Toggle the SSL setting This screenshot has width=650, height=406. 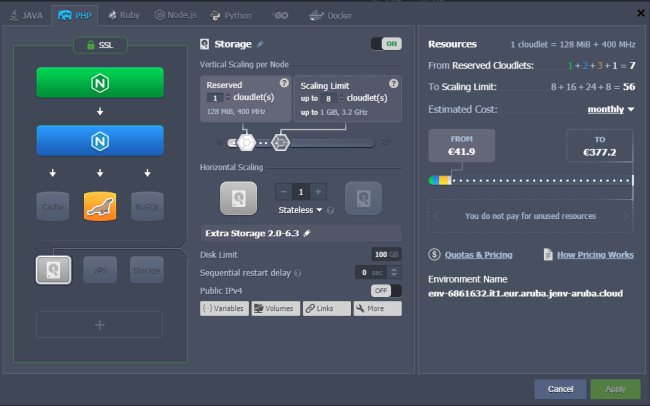click(x=99, y=45)
